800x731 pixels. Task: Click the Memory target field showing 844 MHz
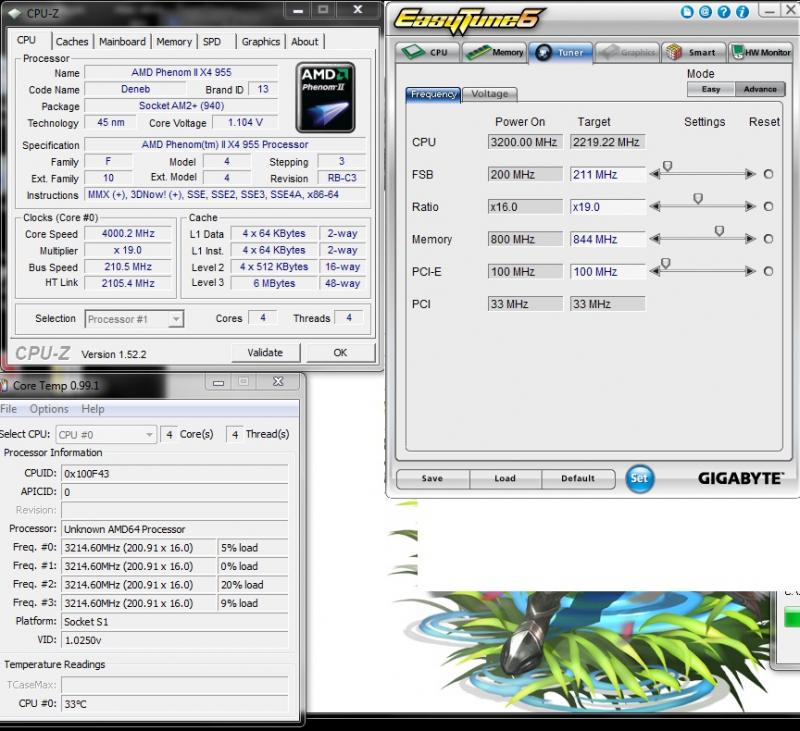608,239
